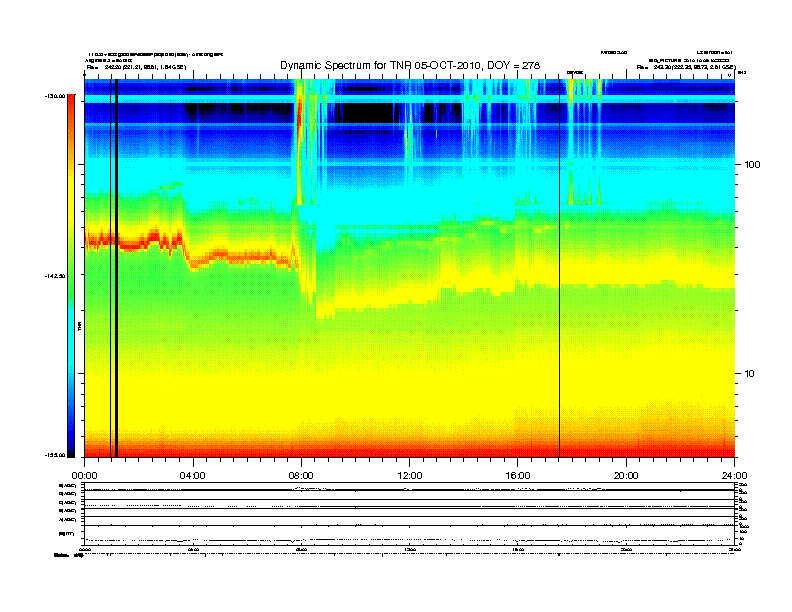Image resolution: width=792 pixels, height=612 pixels.
Task: Click the "12:00" time axis label
Action: coord(410,476)
